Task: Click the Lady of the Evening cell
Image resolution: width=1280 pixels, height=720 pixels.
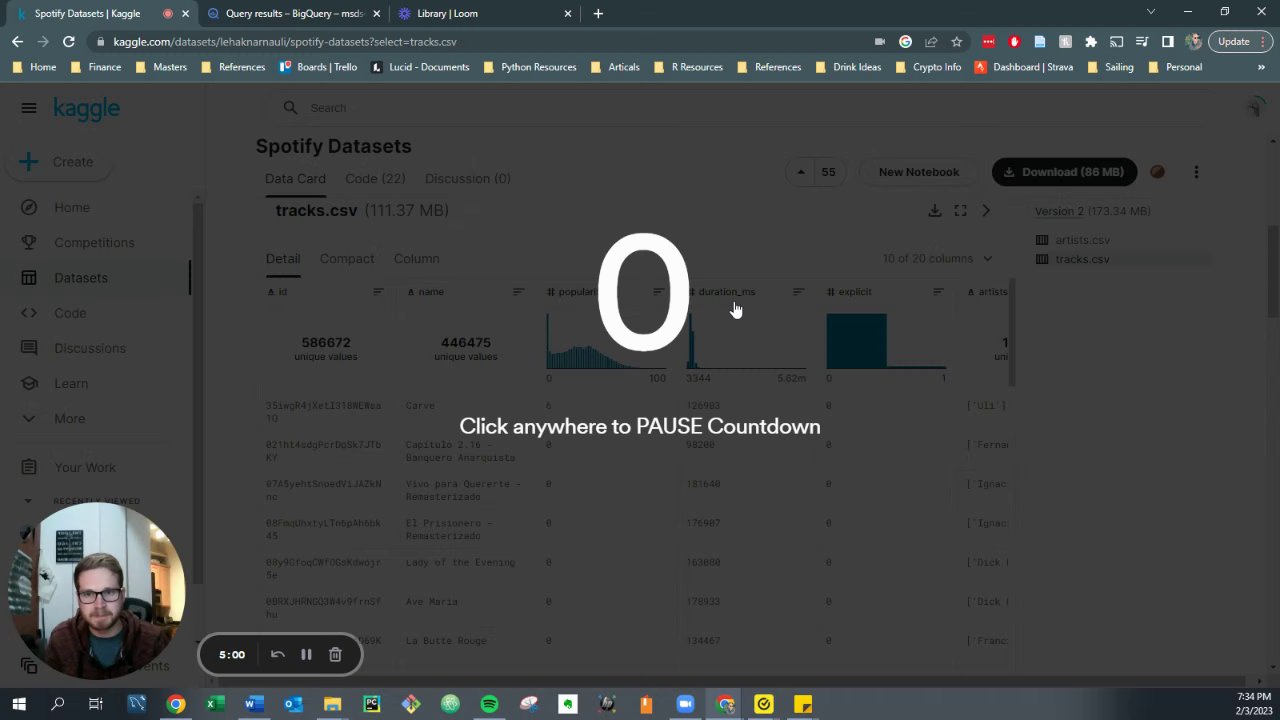Action: (x=460, y=563)
